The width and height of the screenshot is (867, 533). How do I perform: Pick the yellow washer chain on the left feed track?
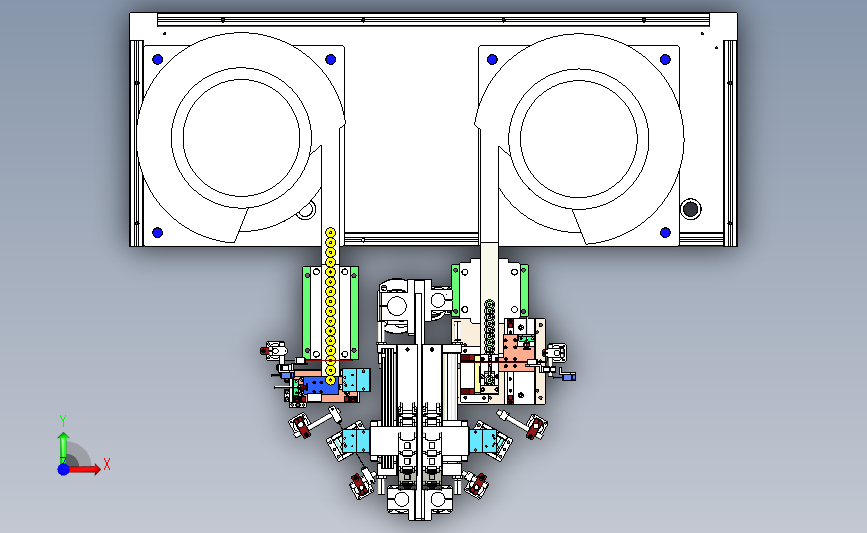[x=330, y=306]
